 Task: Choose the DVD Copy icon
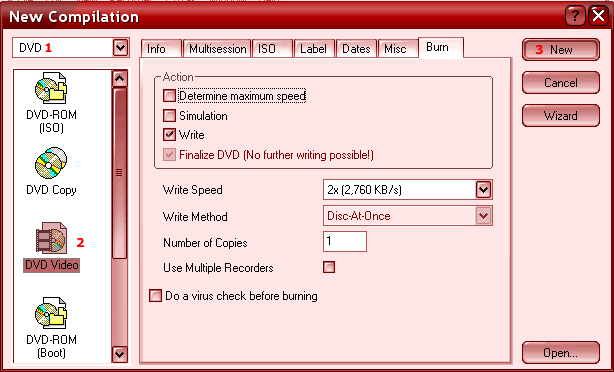click(51, 172)
